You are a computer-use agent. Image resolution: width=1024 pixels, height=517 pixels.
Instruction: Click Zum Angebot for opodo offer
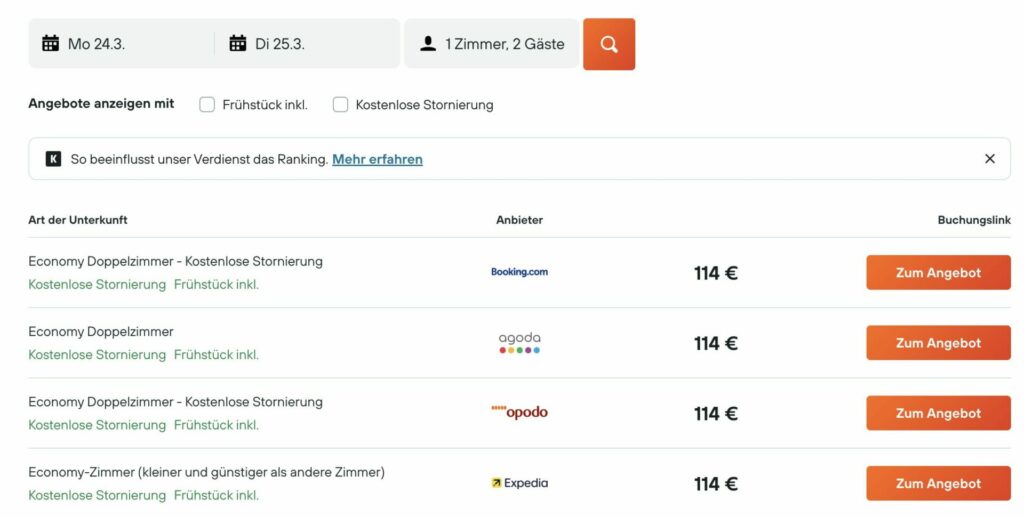938,413
